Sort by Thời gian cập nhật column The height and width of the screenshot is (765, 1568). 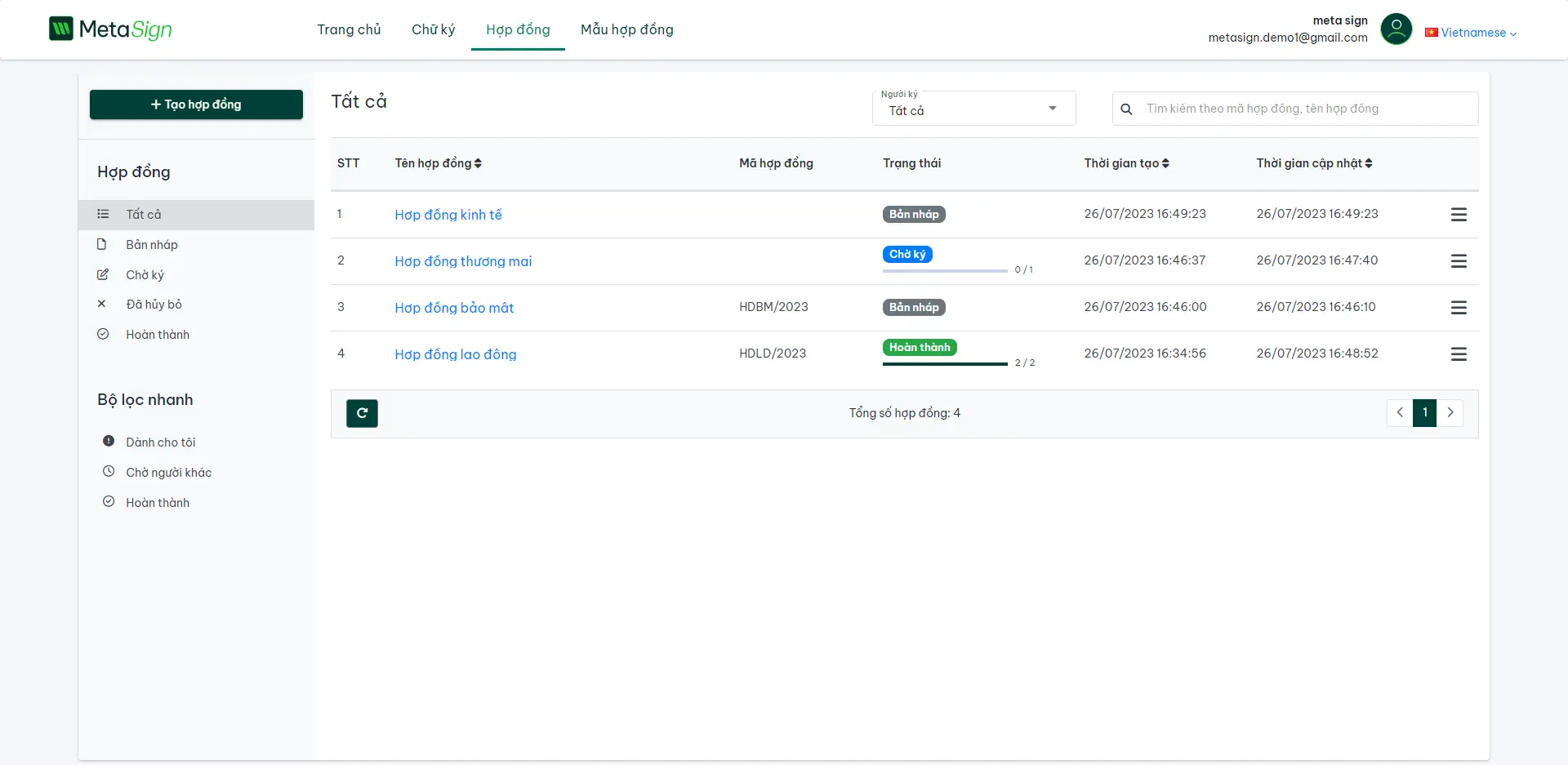[1315, 163]
